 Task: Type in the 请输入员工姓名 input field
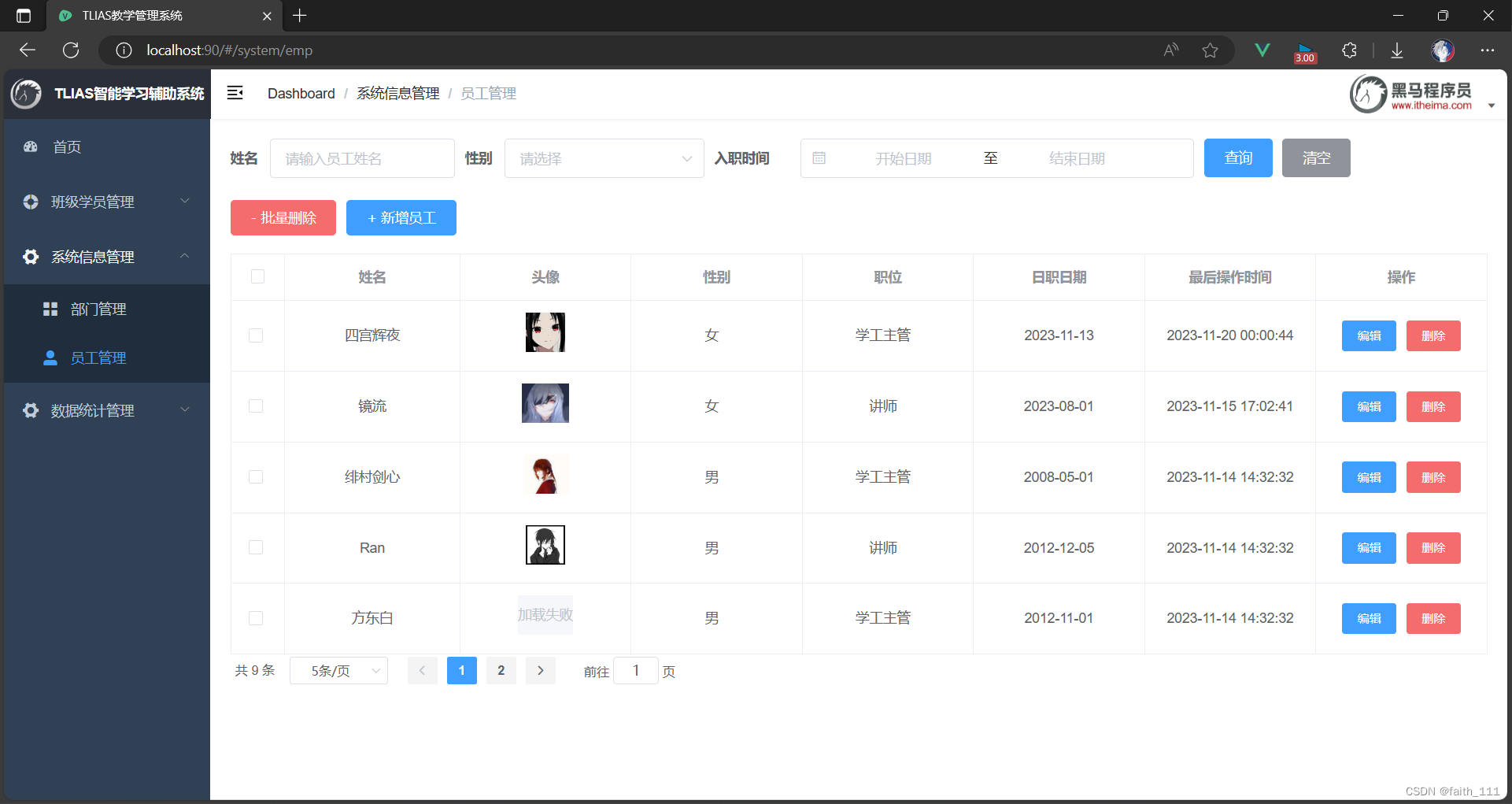tap(362, 157)
